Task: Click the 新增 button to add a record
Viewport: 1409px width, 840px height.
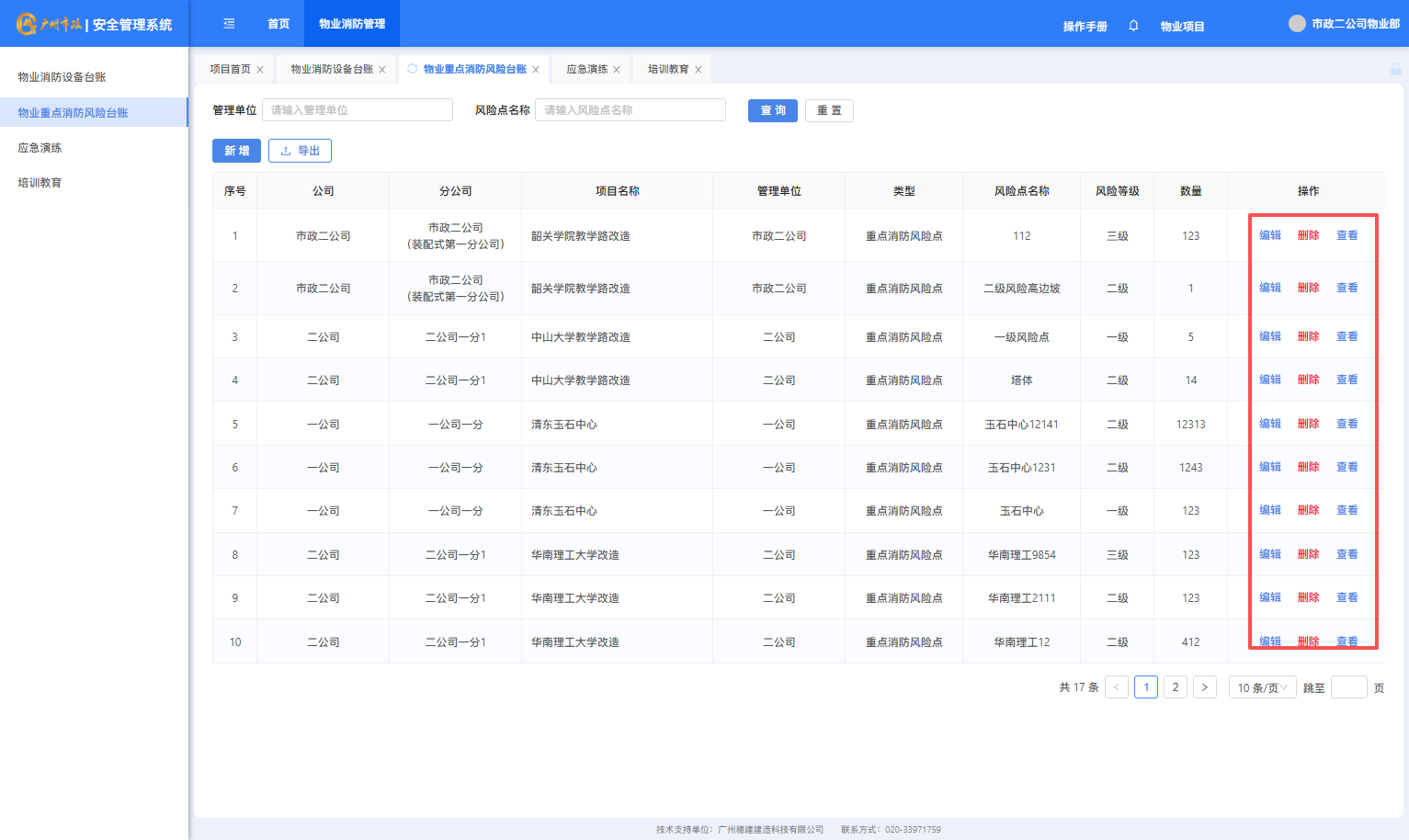Action: (236, 151)
